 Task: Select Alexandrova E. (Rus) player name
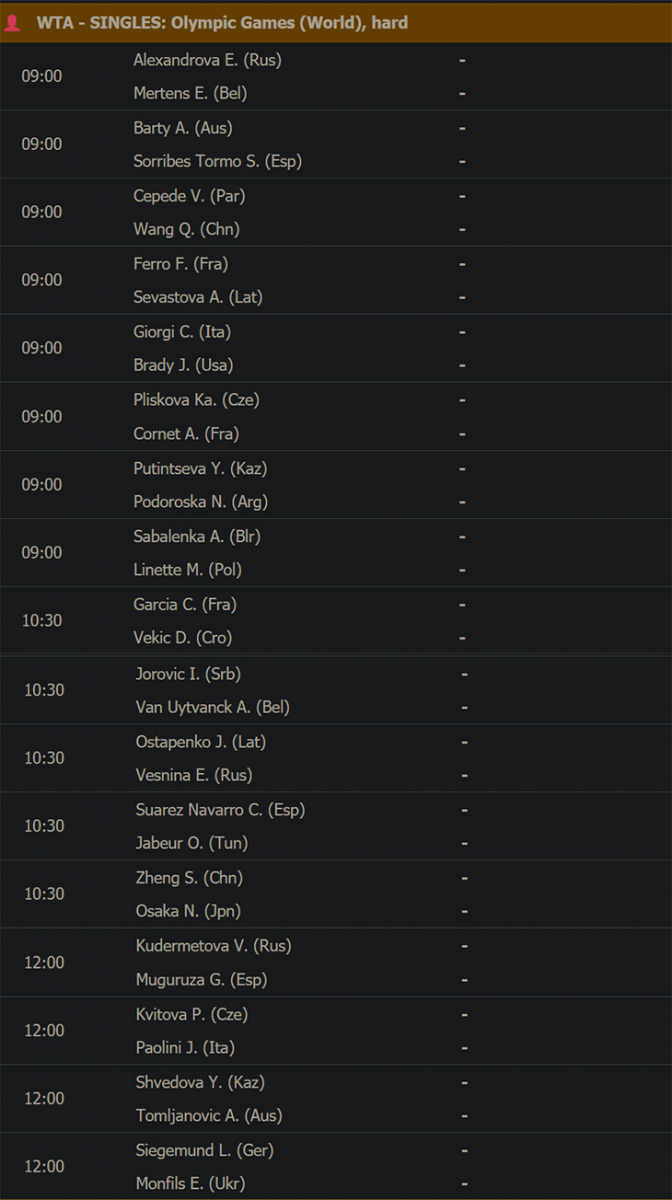coord(207,60)
